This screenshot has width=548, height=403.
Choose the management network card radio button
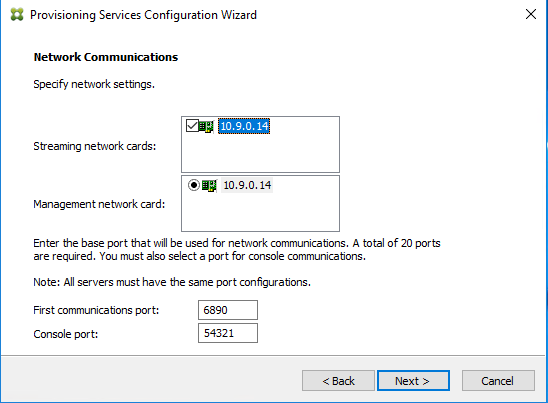pyautogui.click(x=194, y=185)
